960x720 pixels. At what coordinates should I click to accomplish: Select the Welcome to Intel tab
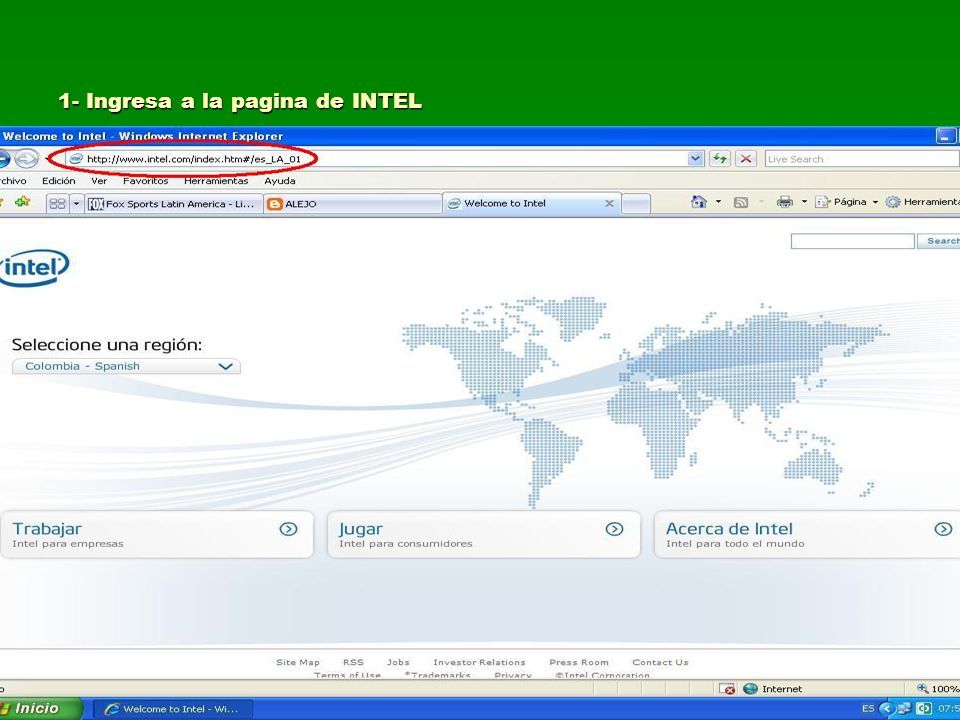click(x=531, y=203)
